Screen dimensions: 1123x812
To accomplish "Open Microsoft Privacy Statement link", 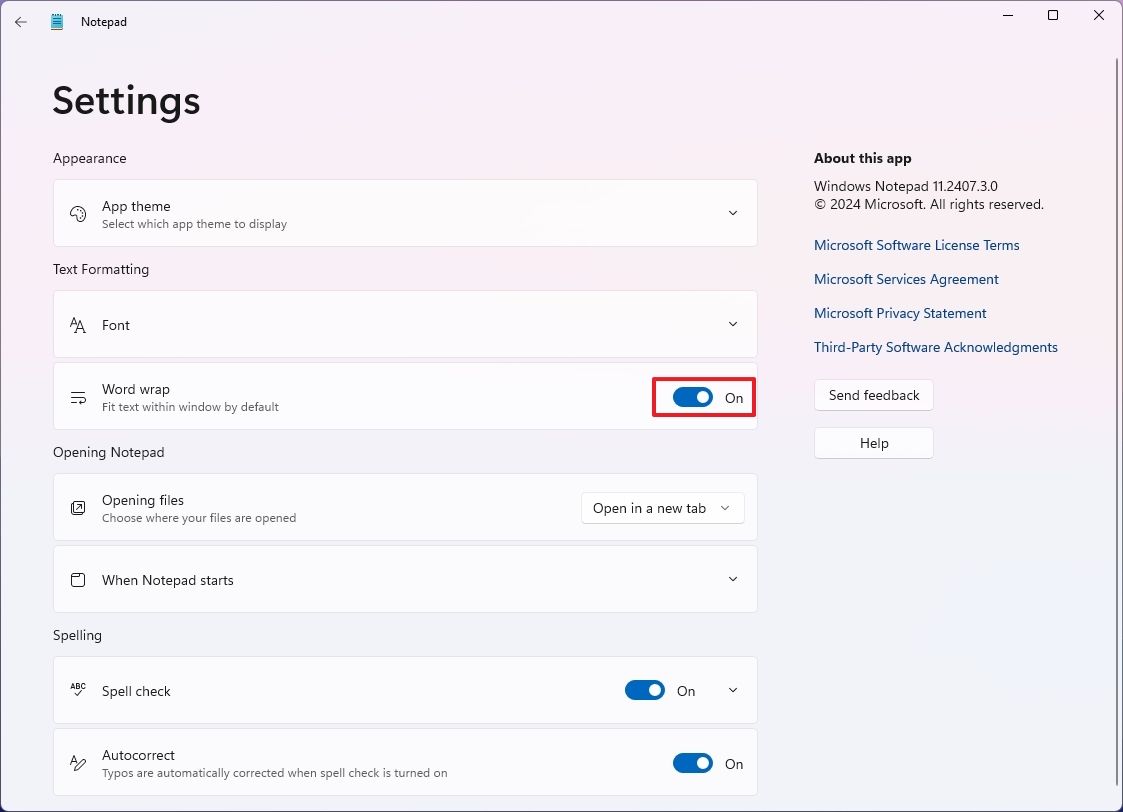I will (899, 313).
